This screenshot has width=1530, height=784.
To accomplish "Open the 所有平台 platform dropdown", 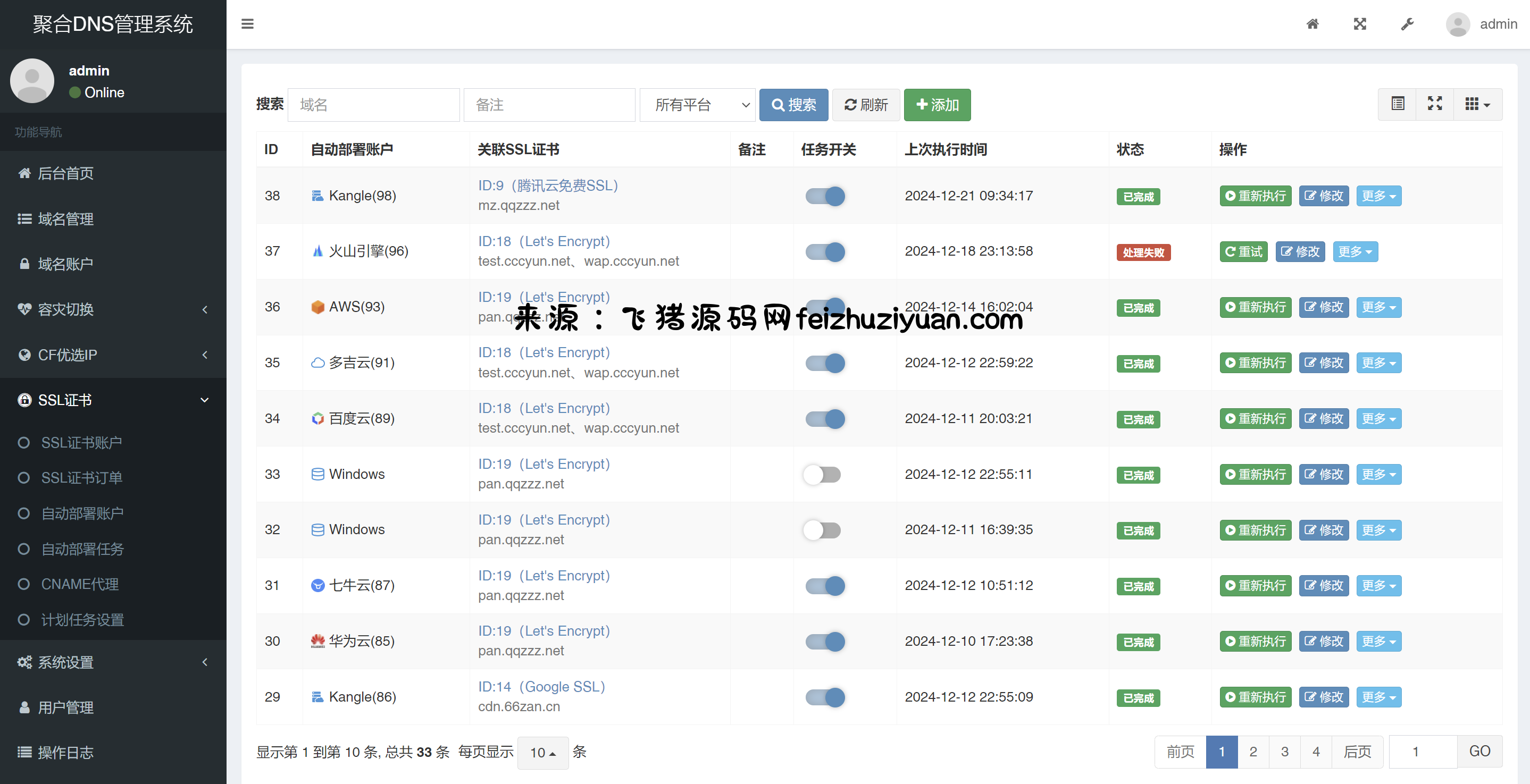I will (x=697, y=105).
